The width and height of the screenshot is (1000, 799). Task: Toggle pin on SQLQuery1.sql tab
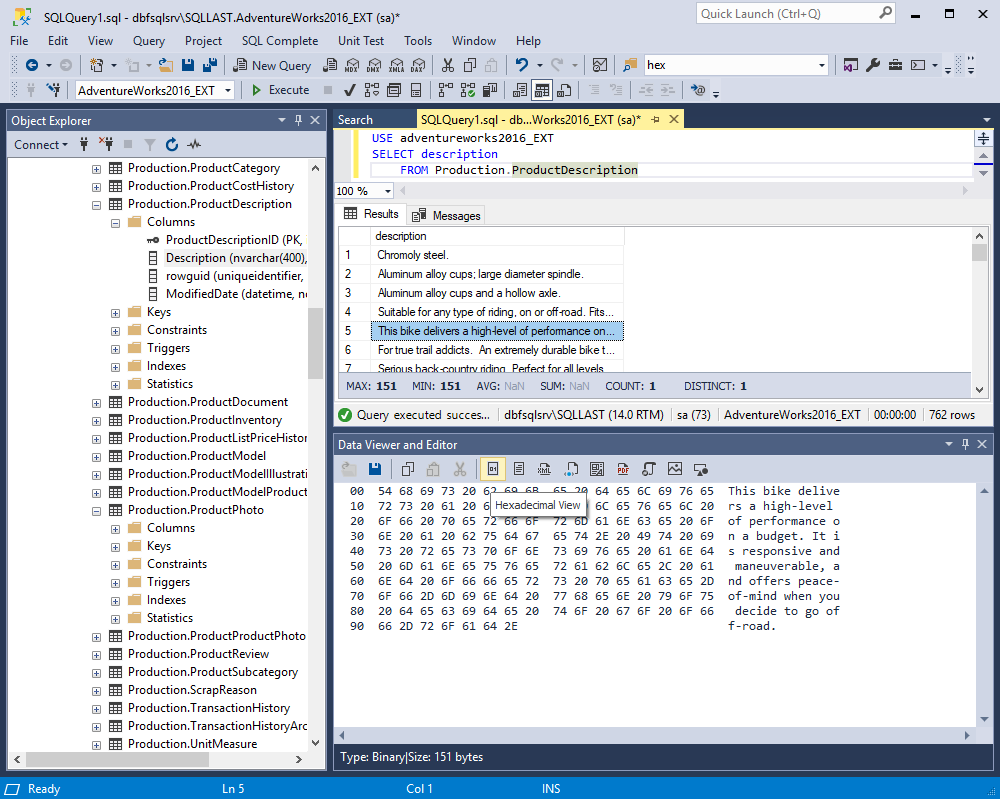pyautogui.click(x=656, y=120)
